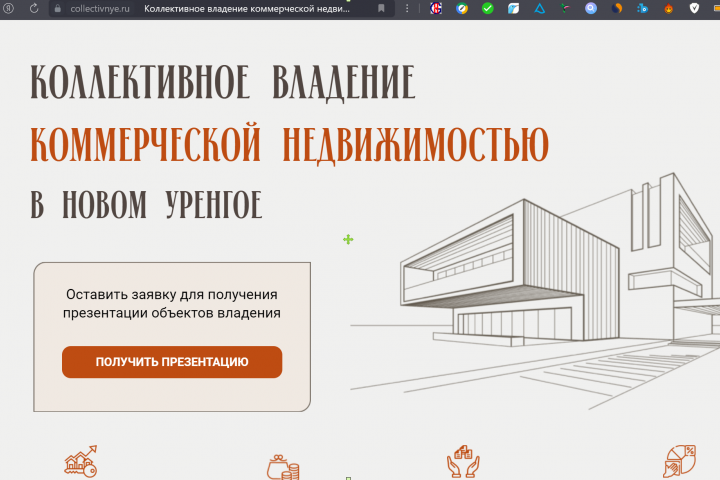Open the orange-dark circle extension icon
Image resolution: width=720 pixels, height=480 pixels.
pos(617,8)
